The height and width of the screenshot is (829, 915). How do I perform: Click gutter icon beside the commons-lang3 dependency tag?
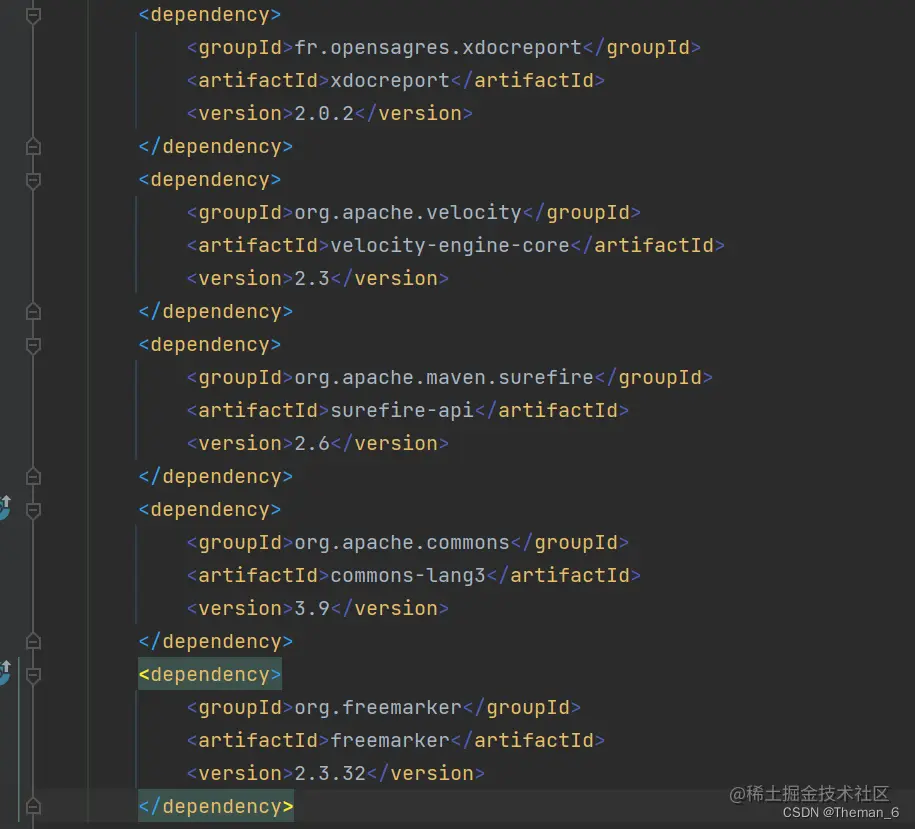click(5, 508)
